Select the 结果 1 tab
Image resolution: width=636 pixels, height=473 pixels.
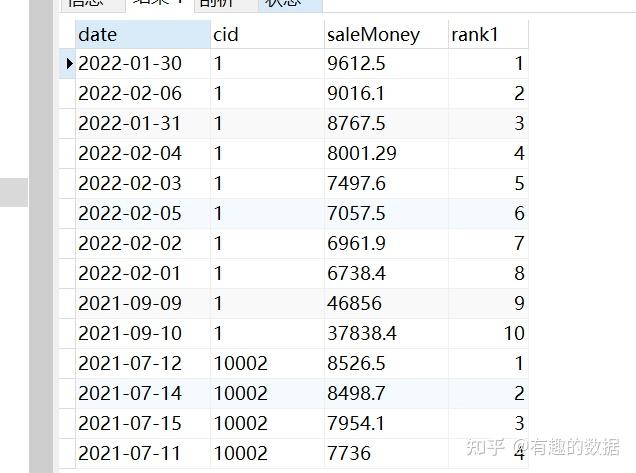point(159,4)
